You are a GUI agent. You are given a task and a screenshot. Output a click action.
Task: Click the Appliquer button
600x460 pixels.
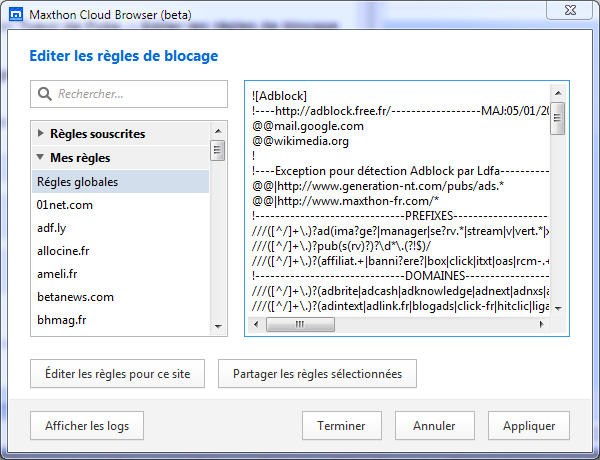point(529,426)
